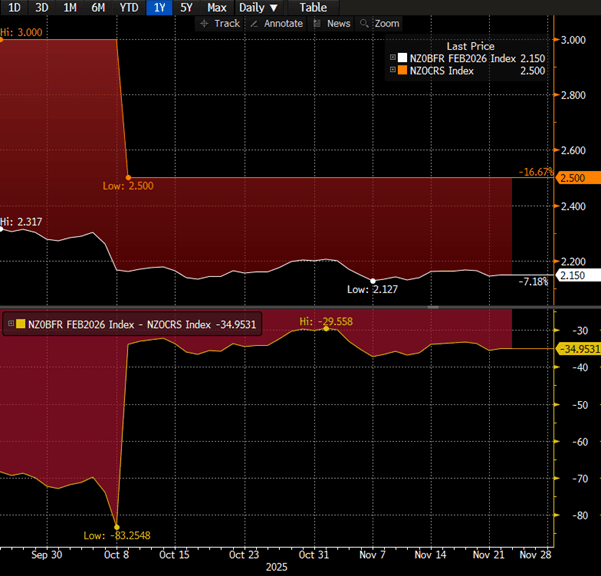Image resolution: width=601 pixels, height=576 pixels.
Task: Activate the Zoom magnifier tool
Action: tap(380, 23)
